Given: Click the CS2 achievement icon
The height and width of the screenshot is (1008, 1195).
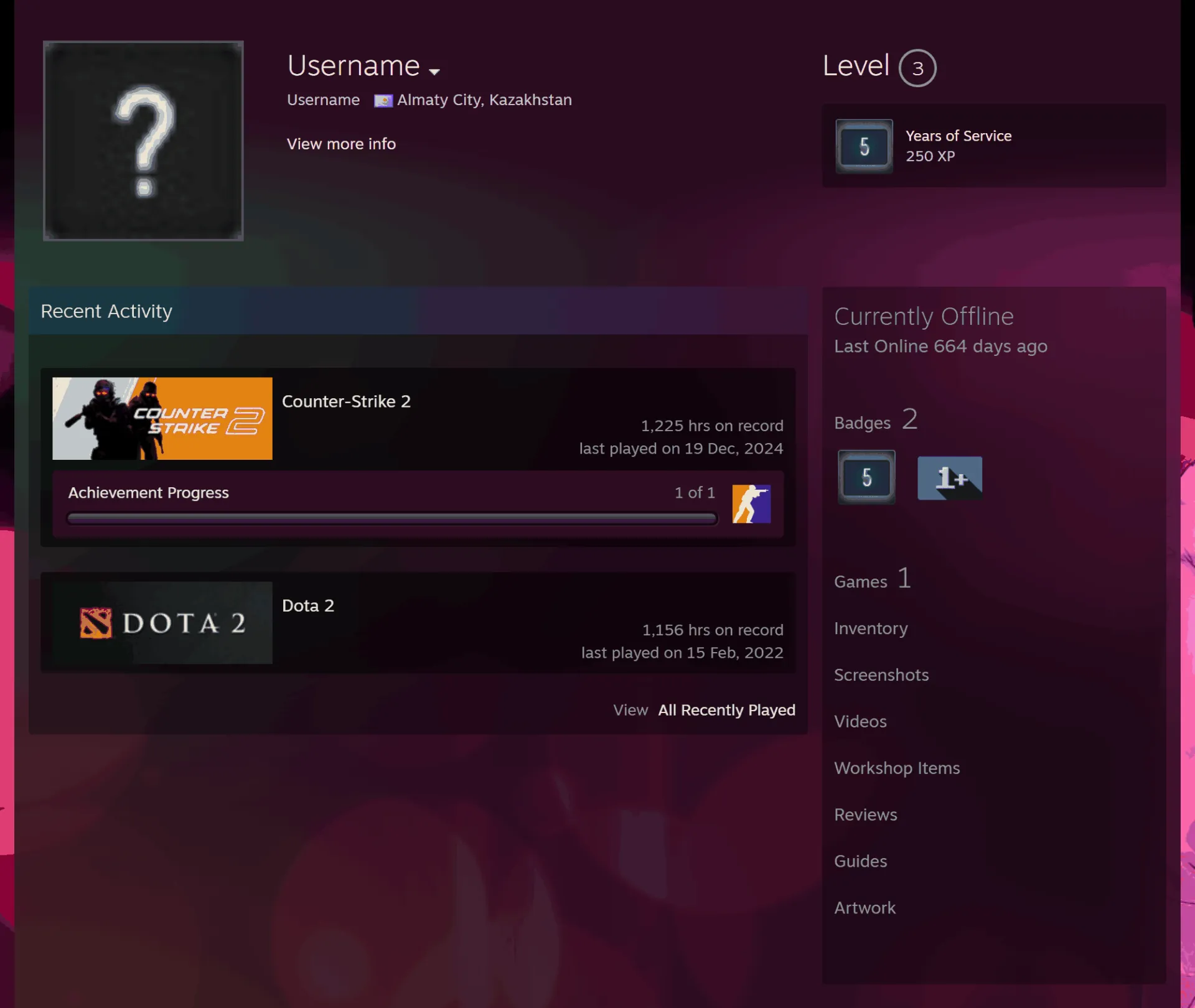Looking at the screenshot, I should coord(751,504).
